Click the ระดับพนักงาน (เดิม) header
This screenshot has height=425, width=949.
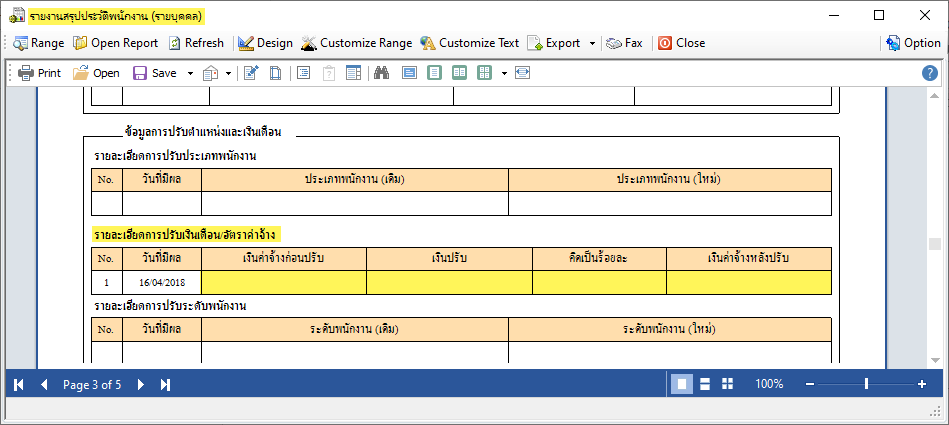355,330
